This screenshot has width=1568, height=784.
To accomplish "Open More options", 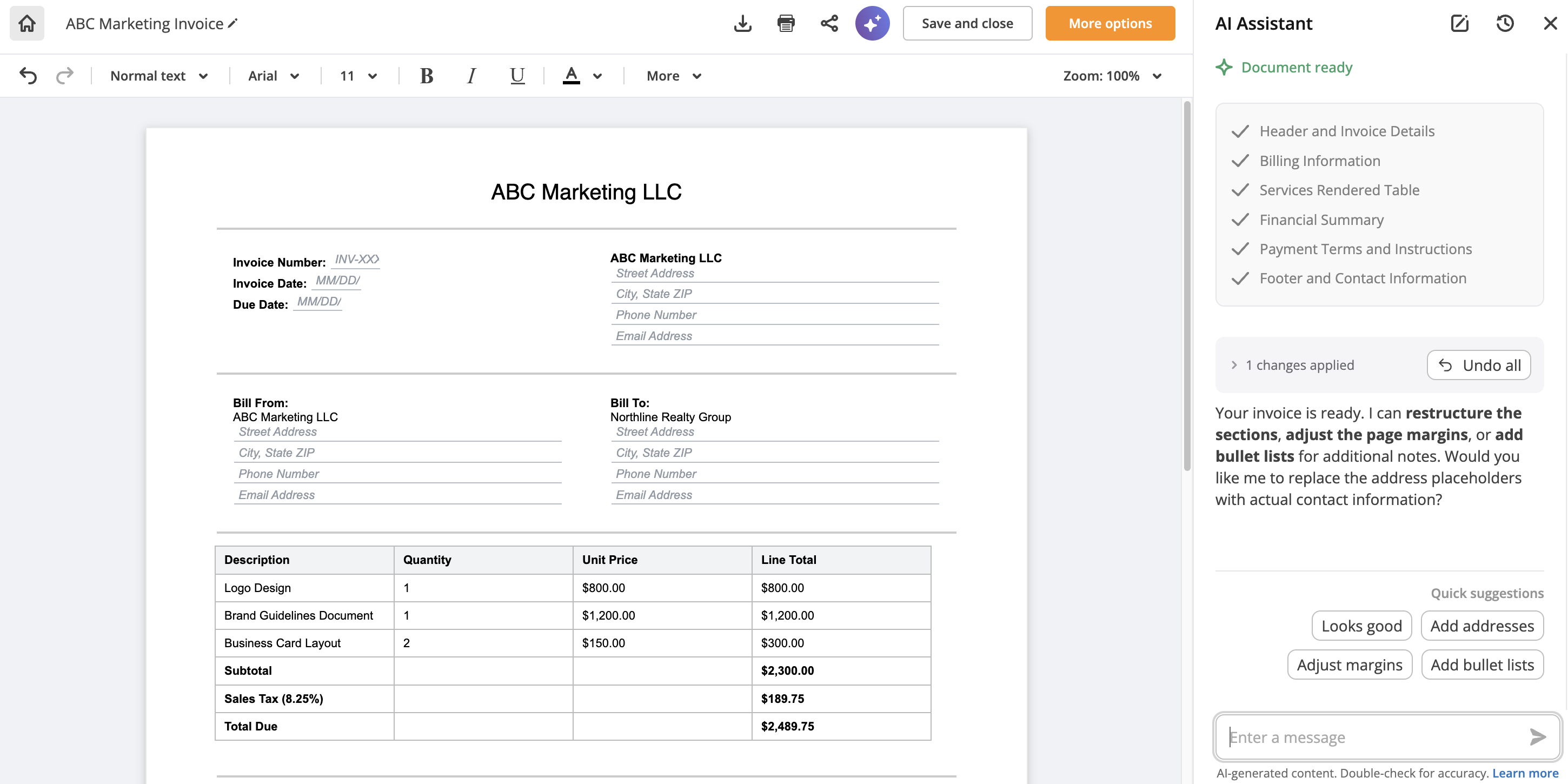I will coord(1110,23).
